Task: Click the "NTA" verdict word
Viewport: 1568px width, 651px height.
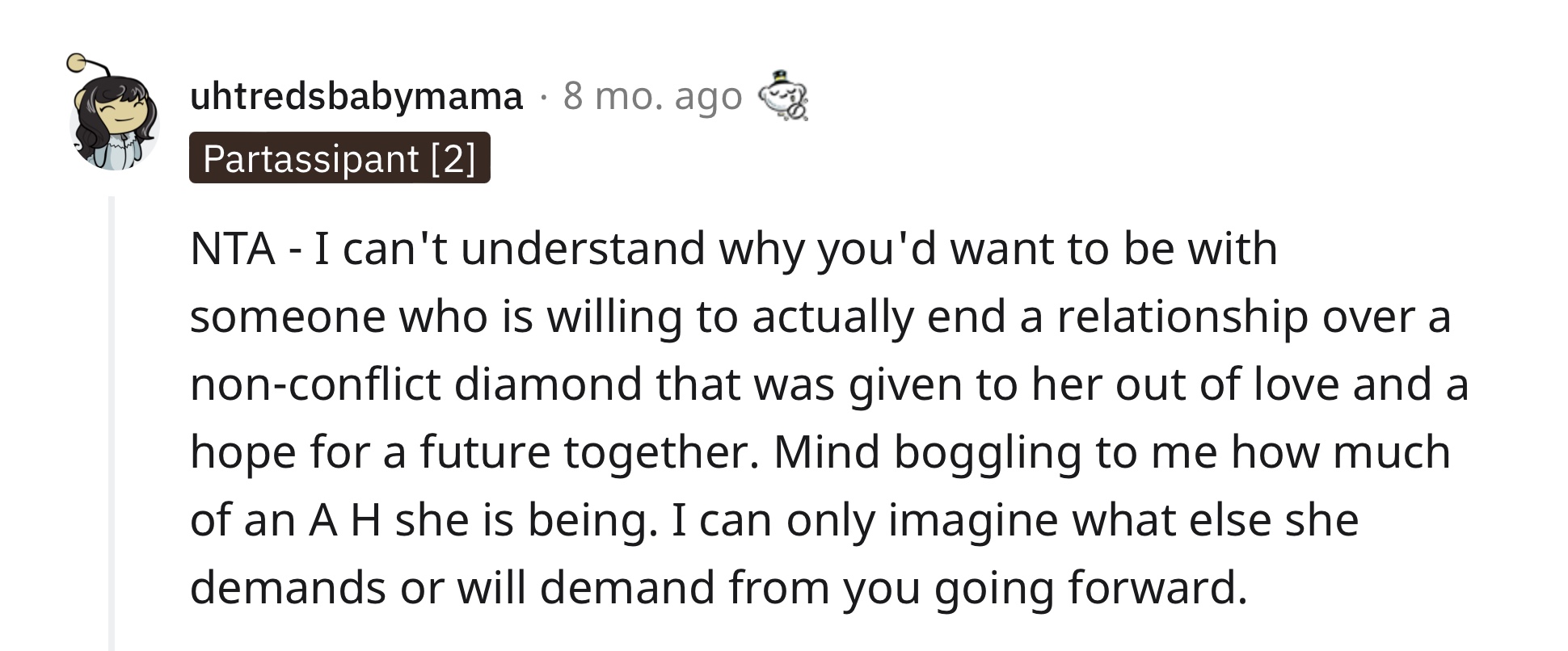Action: point(233,248)
